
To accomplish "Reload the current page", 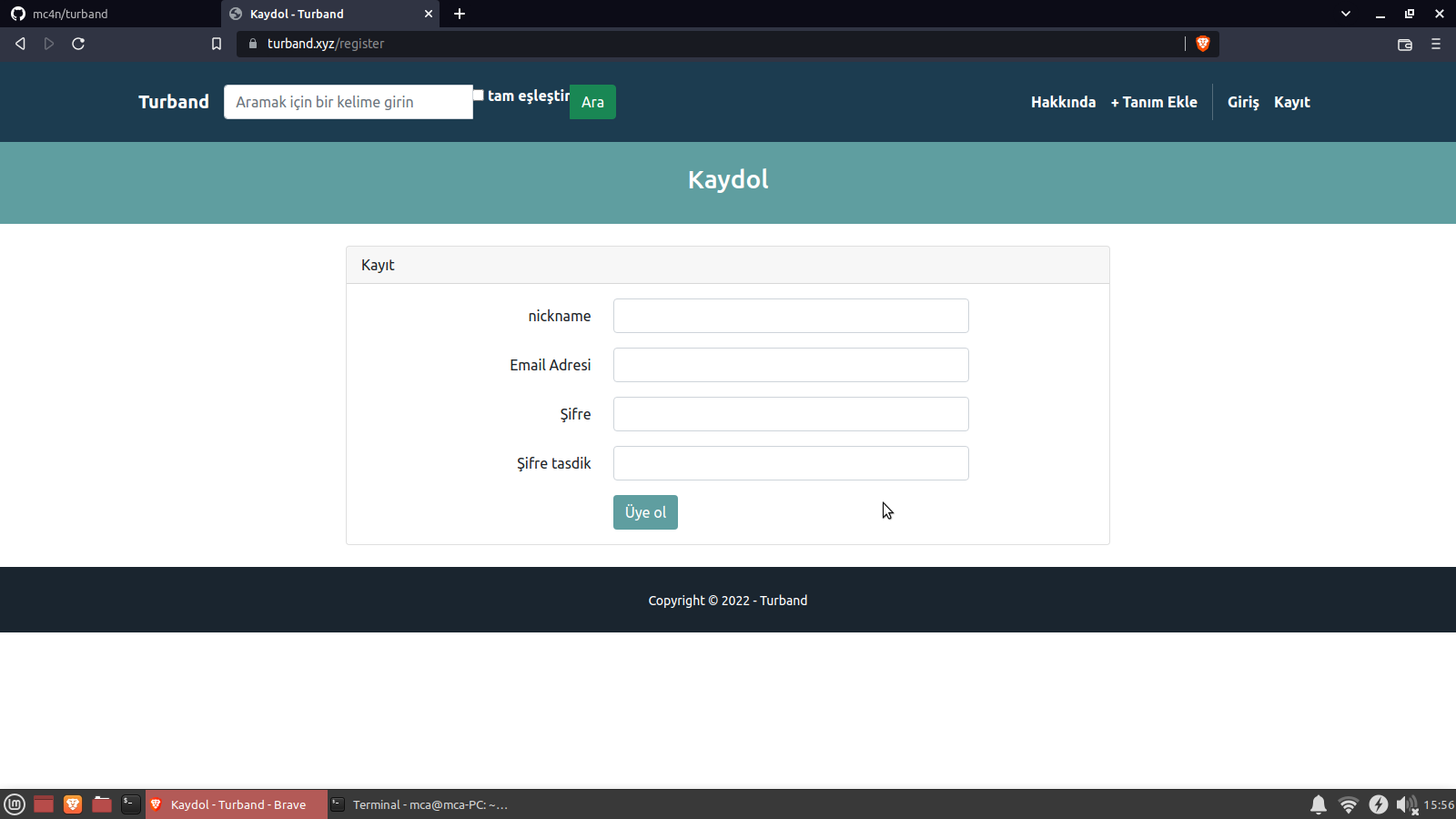I will 78,44.
